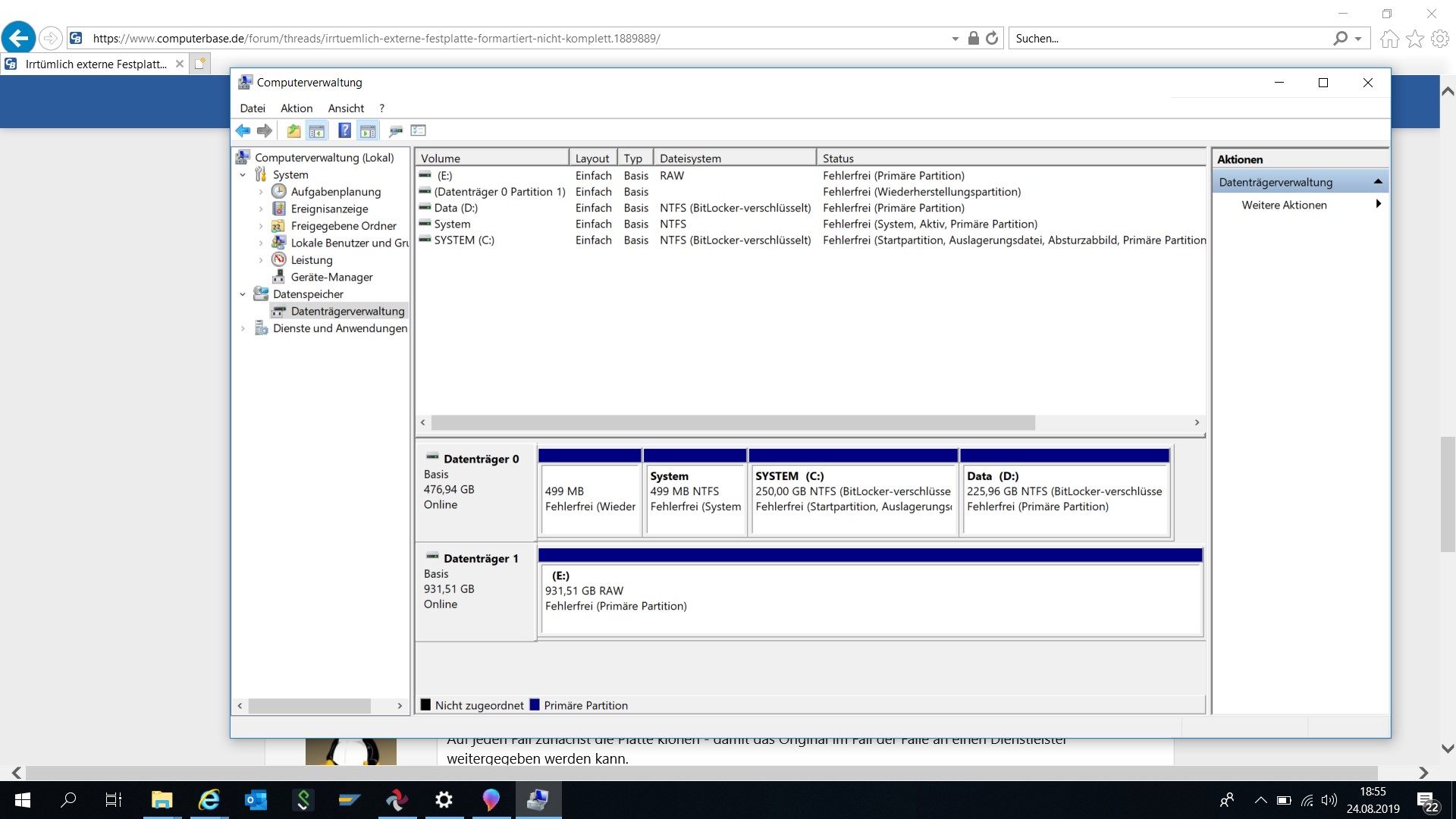Select Geräte-Manager in the tree
The image size is (1456, 819).
[331, 277]
